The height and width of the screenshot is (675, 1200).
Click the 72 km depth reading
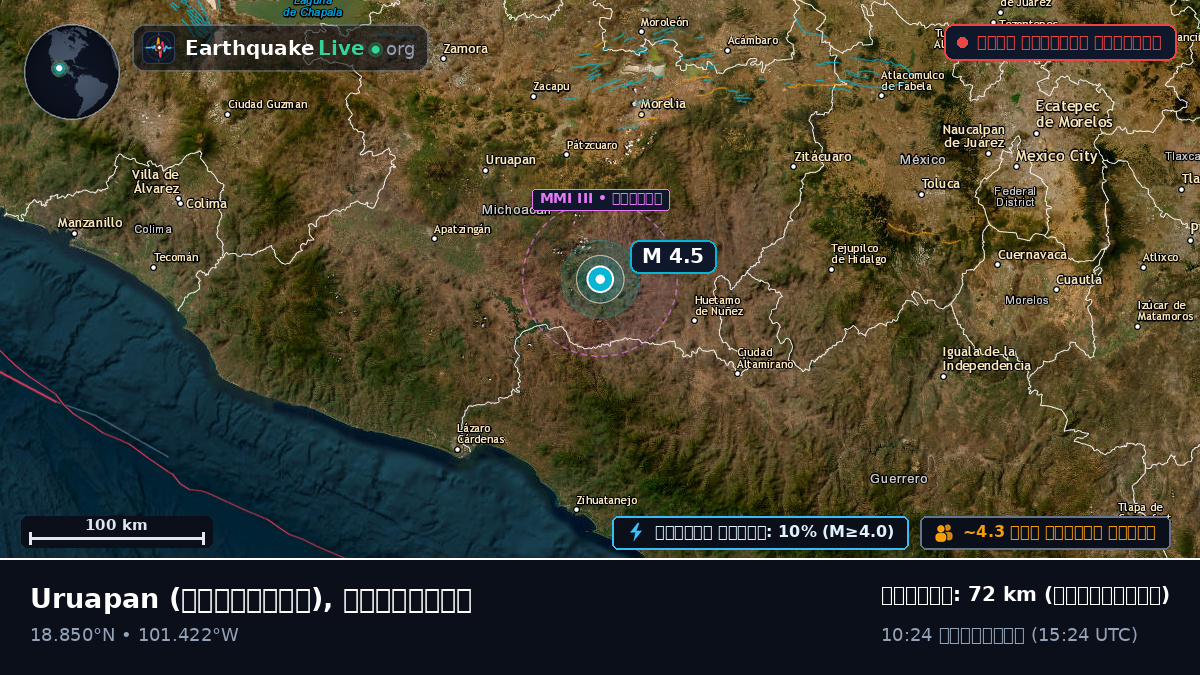coord(1025,595)
